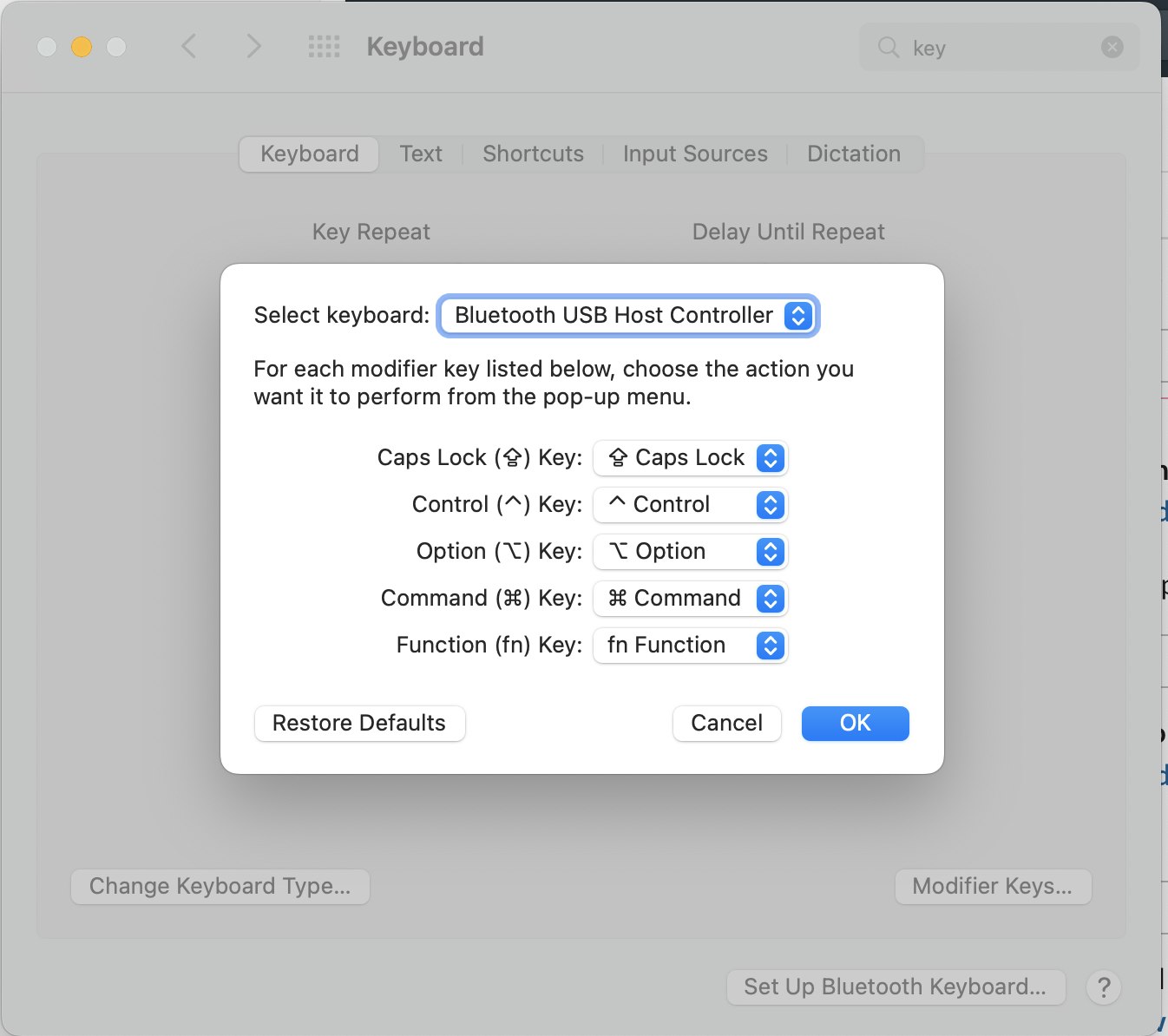This screenshot has height=1036, width=1168.
Task: Open the Command key action pop-up
Action: [x=690, y=599]
